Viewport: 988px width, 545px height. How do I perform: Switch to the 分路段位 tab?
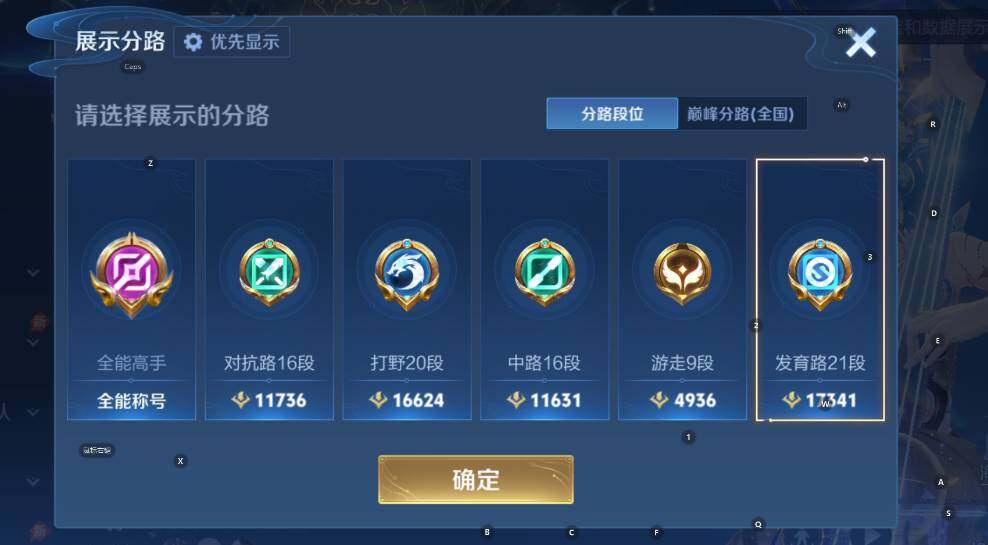click(612, 113)
